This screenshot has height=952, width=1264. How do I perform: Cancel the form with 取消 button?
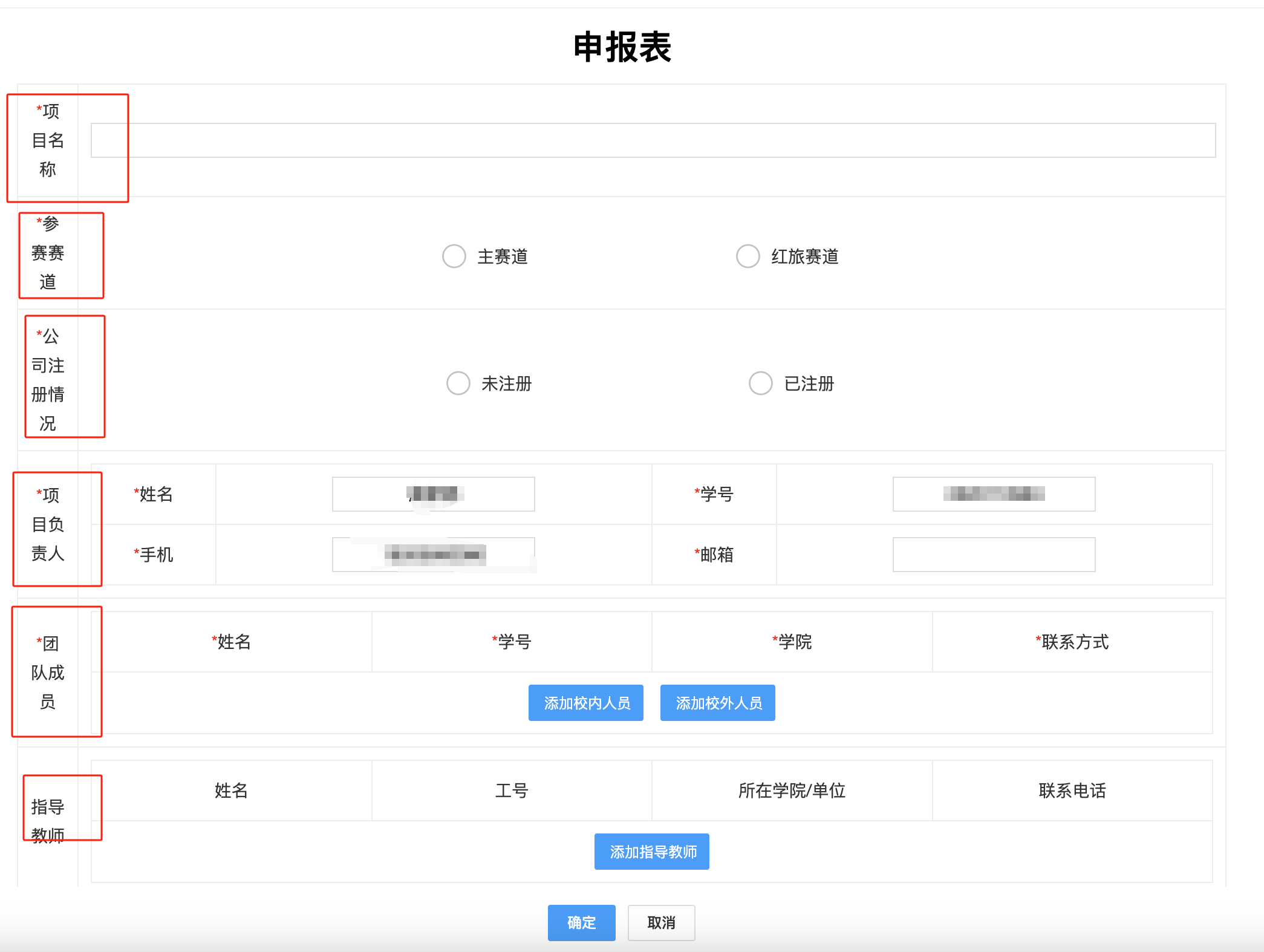pos(661,922)
